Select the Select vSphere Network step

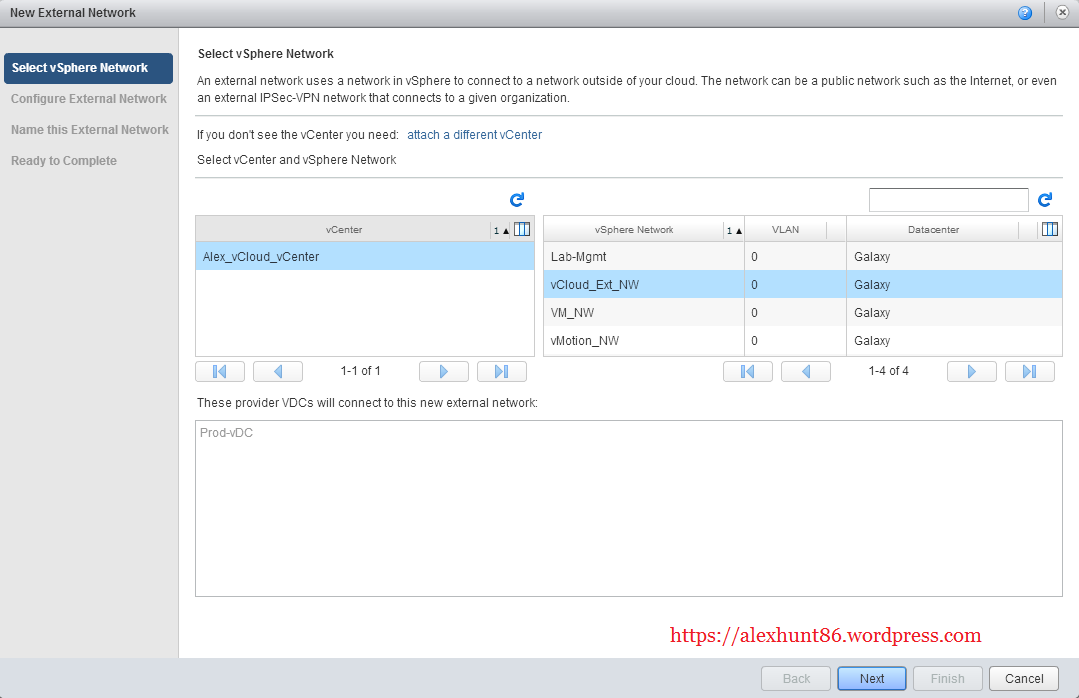pos(88,68)
